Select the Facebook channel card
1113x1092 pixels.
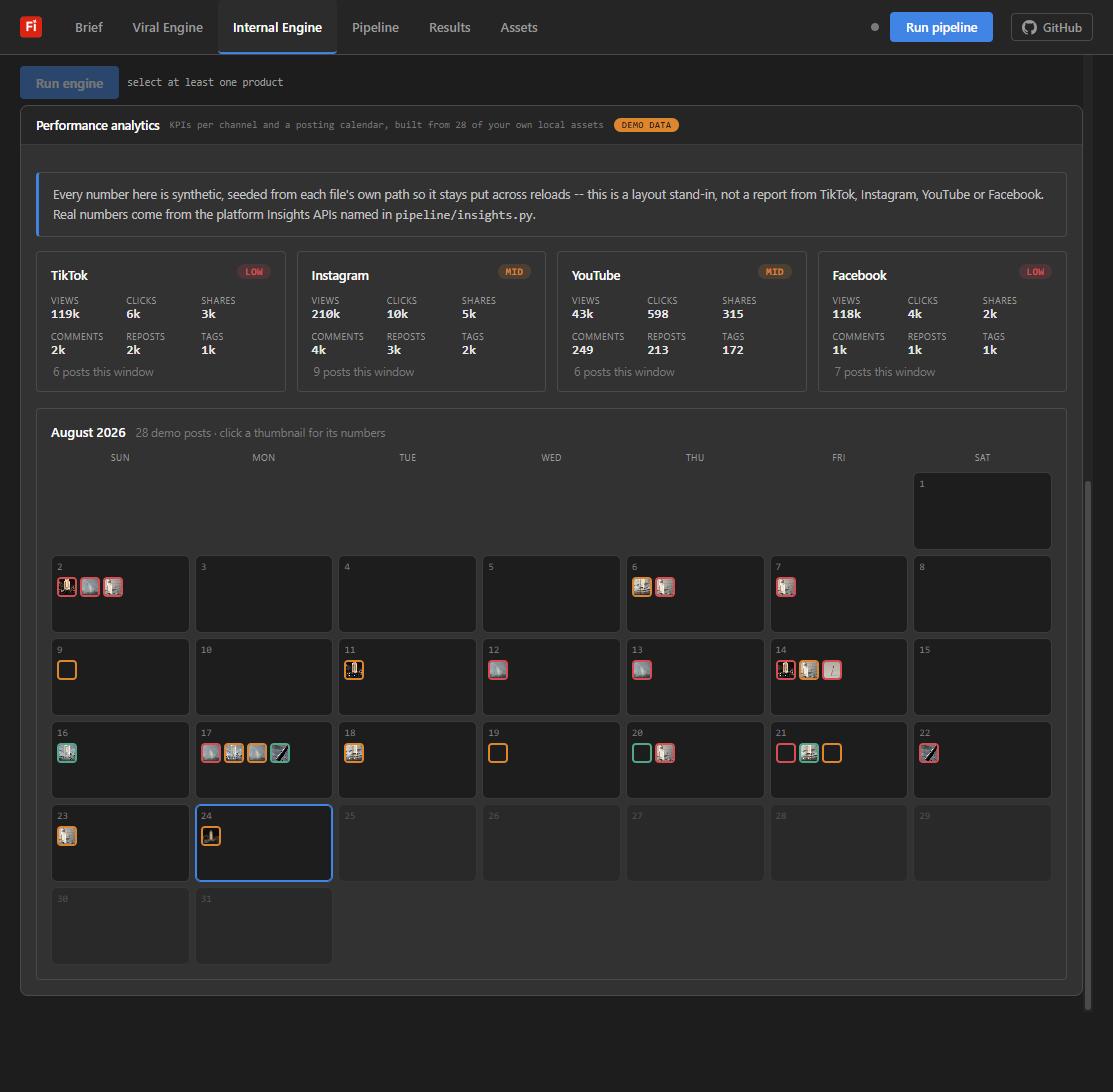[x=942, y=321]
